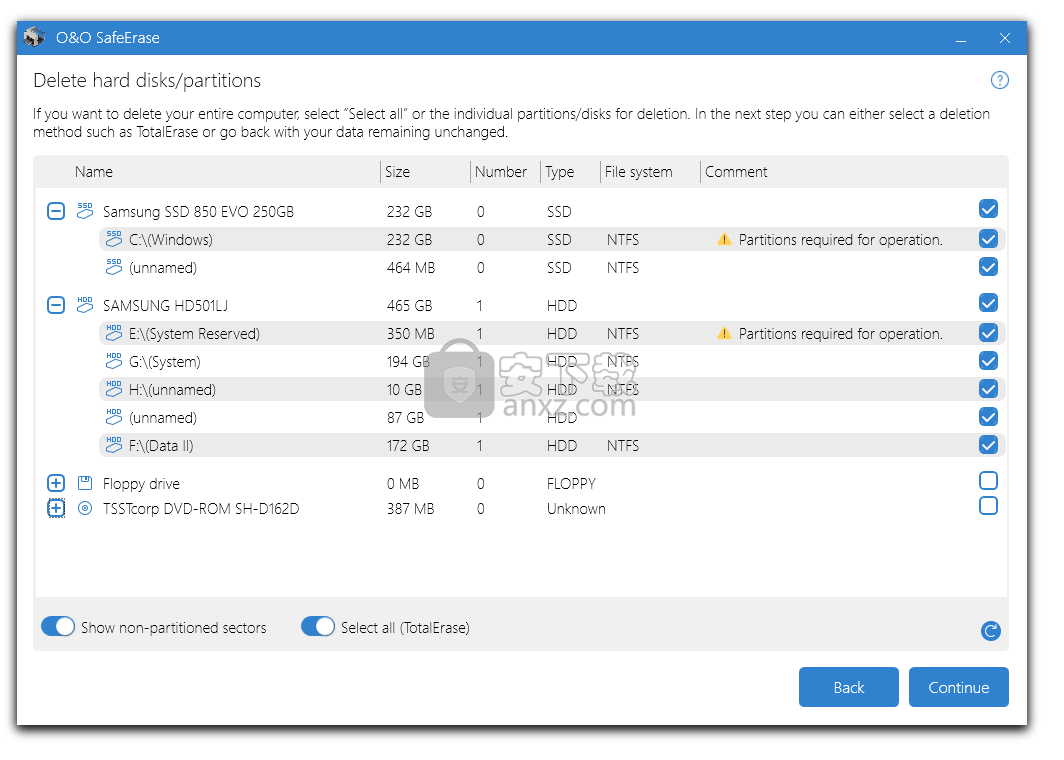Click the O&O SafeErase app logo
The height and width of the screenshot is (760, 1064).
[x=33, y=38]
